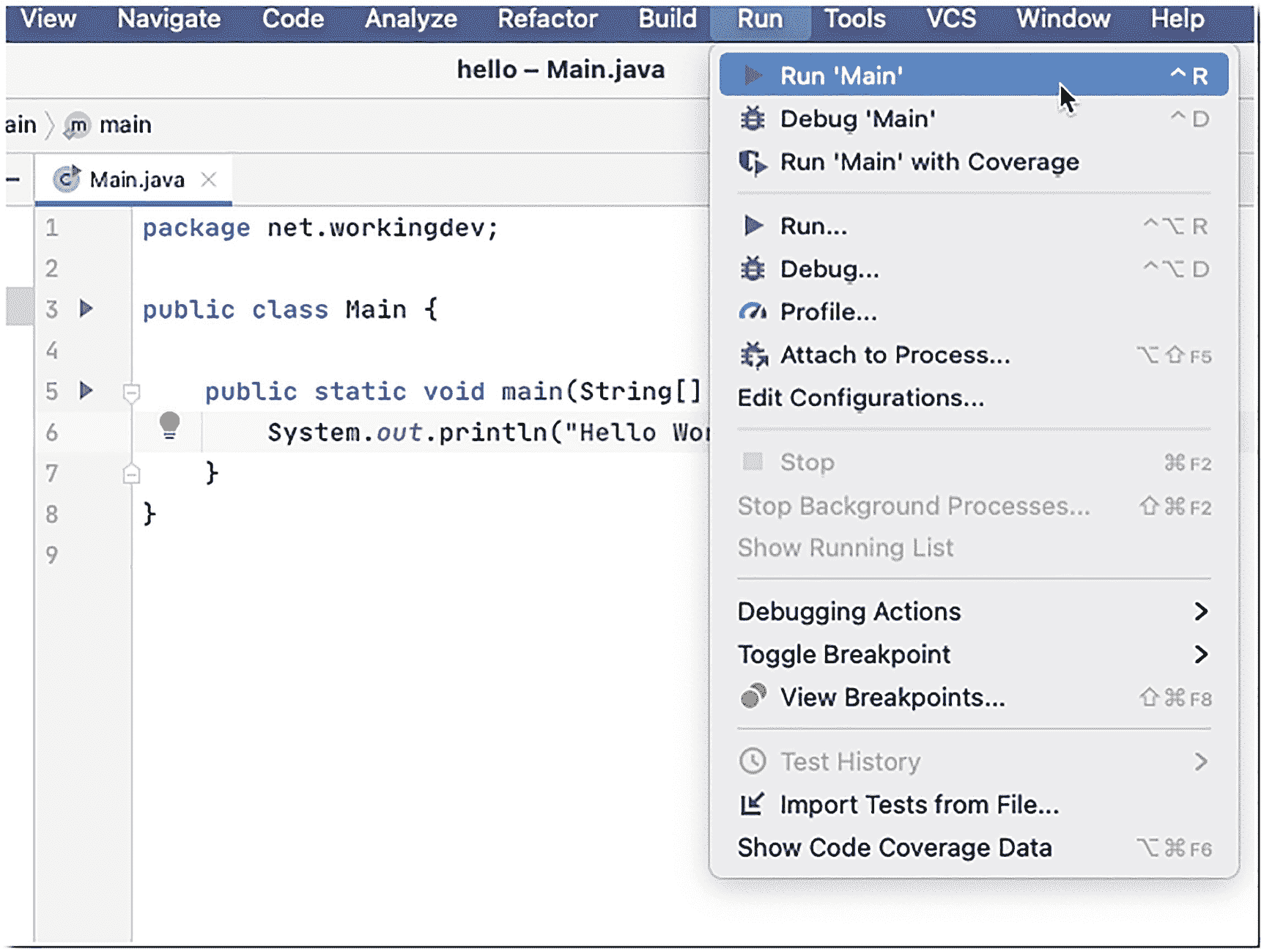Click the 'static' keyword on line 5
Screen dimensions: 1264x952
(360, 391)
